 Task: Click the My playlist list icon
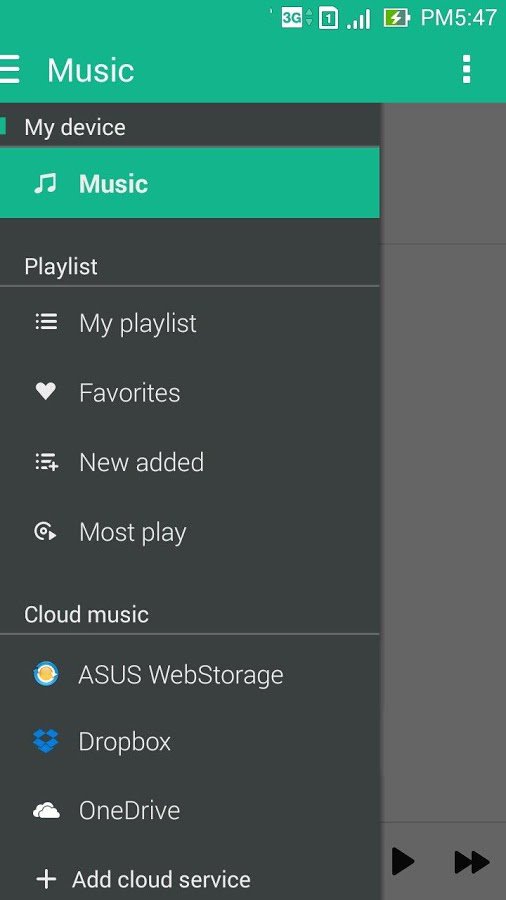(x=46, y=322)
